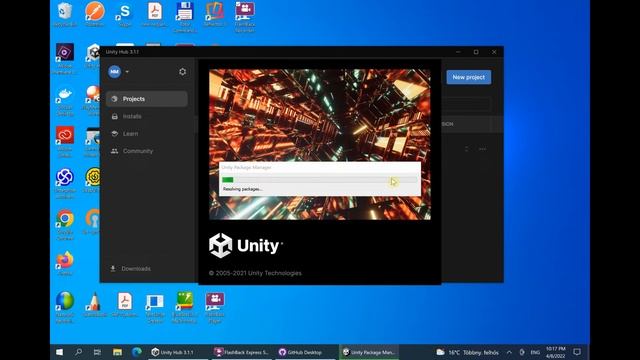The height and width of the screenshot is (360, 640).
Task: Click the MM account avatar
Action: point(115,72)
